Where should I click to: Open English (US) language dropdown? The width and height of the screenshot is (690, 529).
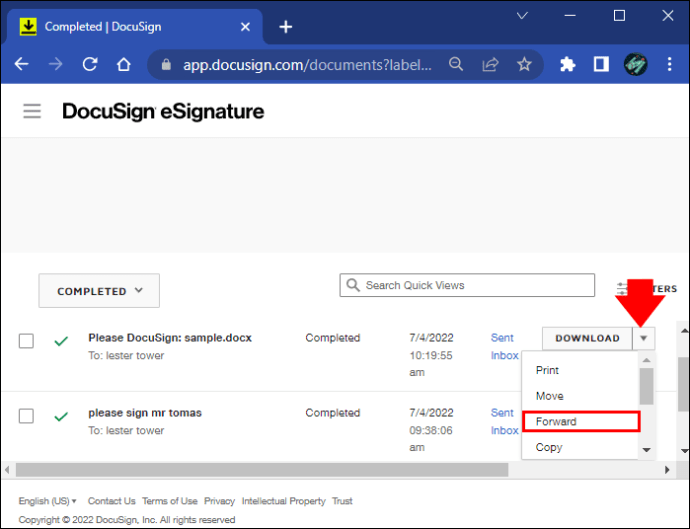(48, 501)
